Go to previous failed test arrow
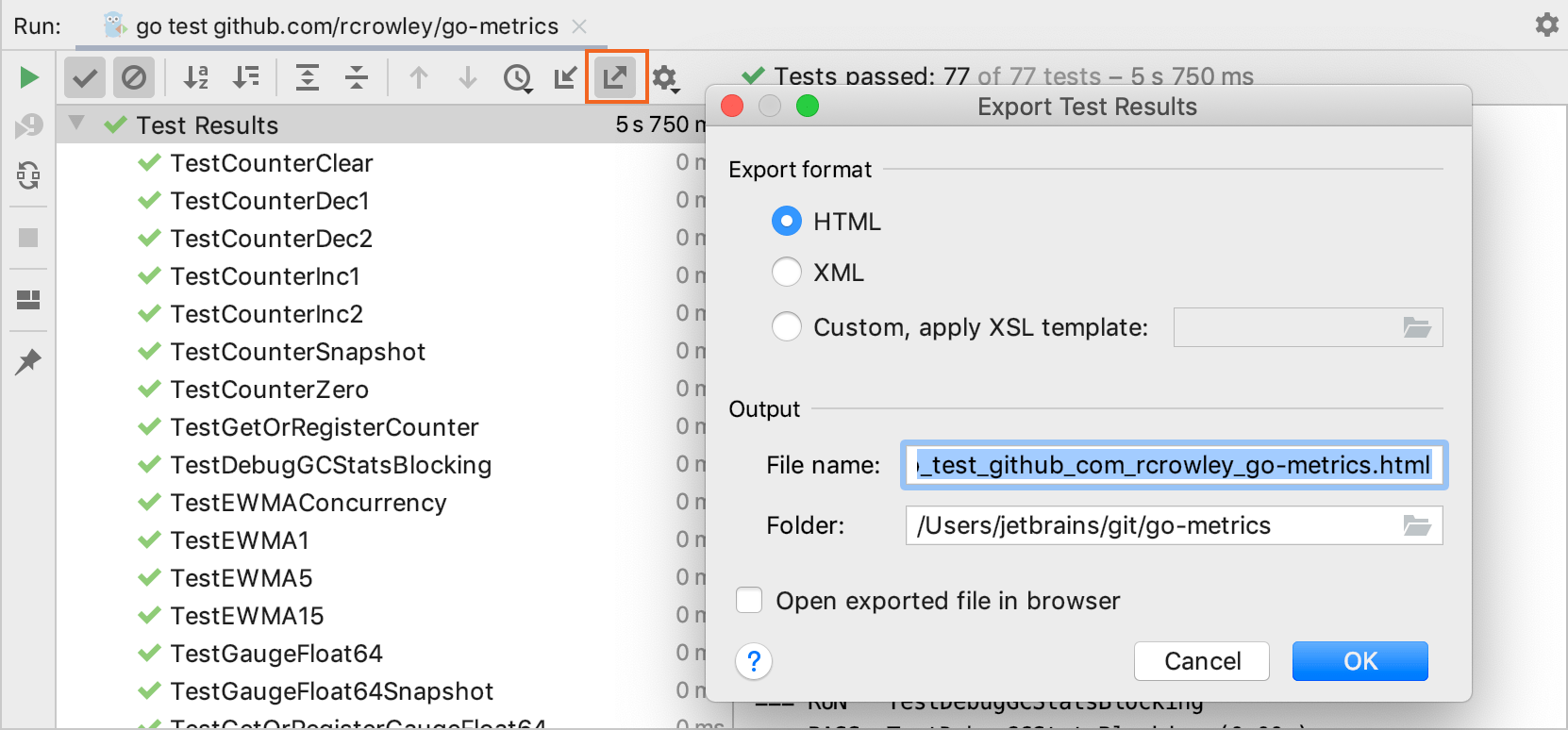 click(419, 77)
